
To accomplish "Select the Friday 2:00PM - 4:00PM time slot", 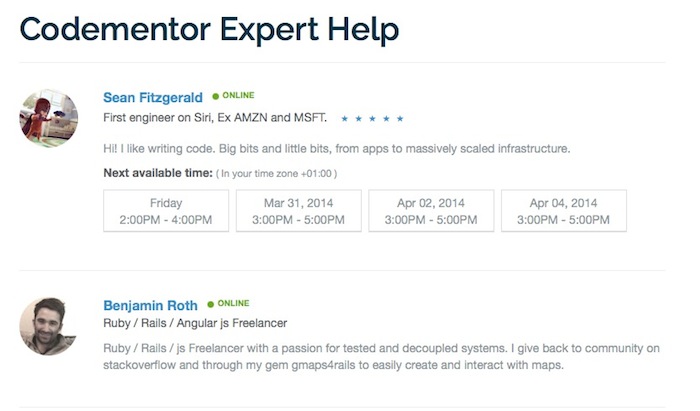I will (166, 211).
